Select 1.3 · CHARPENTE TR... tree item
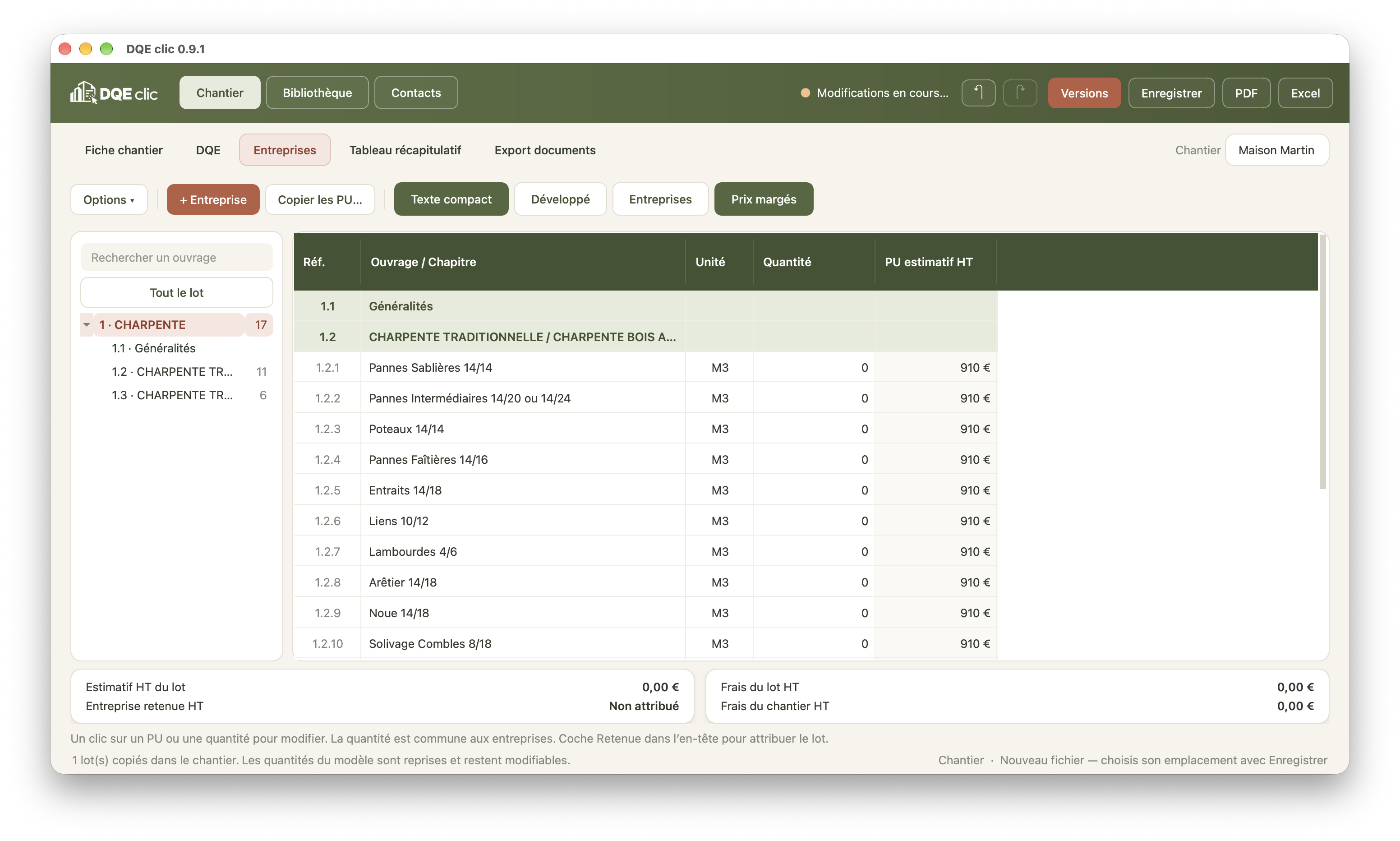1400x841 pixels. (x=171, y=395)
